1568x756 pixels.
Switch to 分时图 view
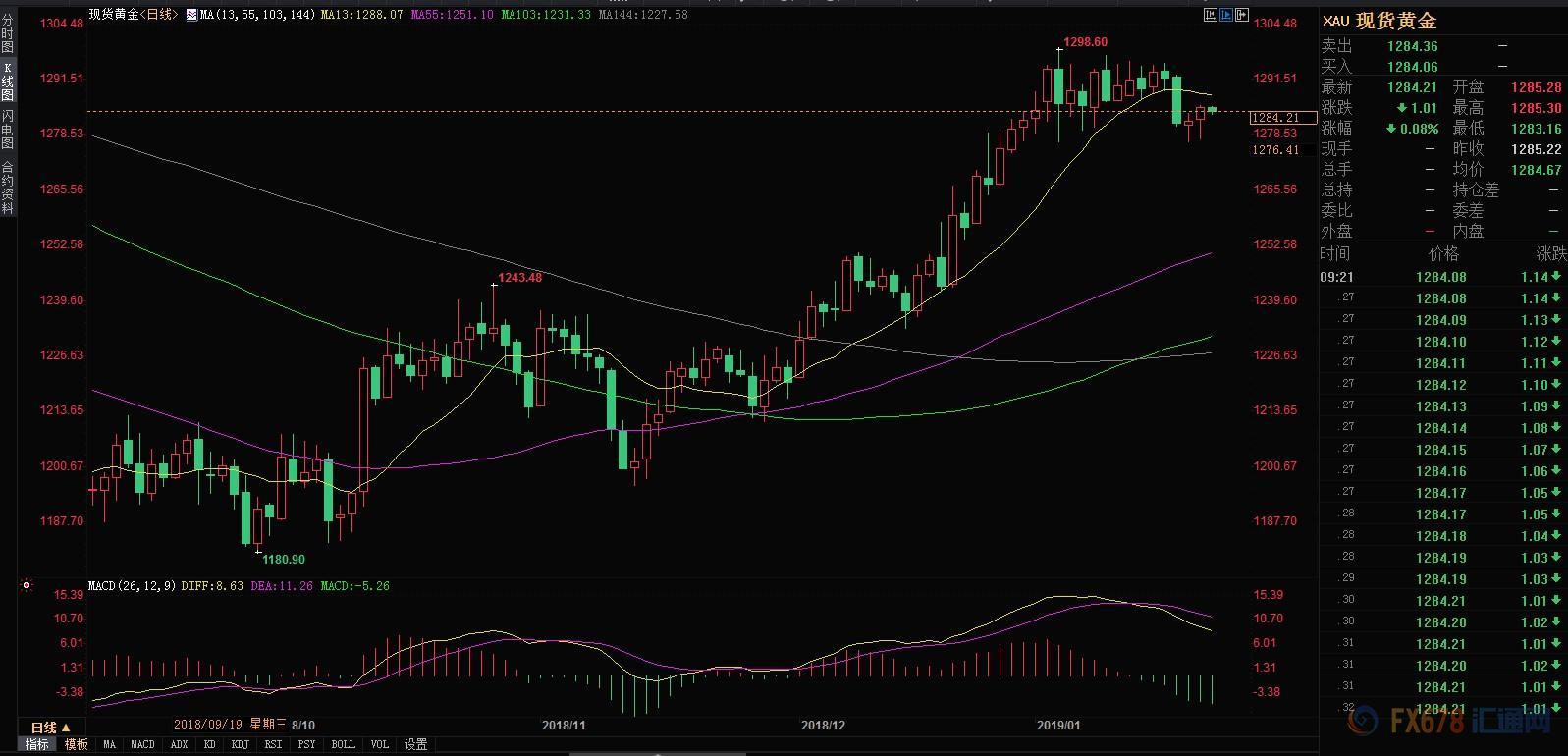[8, 32]
